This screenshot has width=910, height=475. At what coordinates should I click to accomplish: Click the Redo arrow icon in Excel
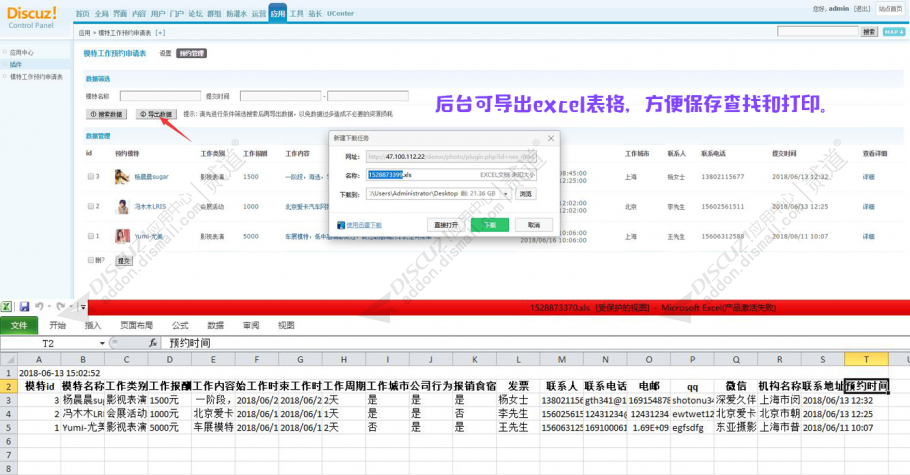click(60, 306)
